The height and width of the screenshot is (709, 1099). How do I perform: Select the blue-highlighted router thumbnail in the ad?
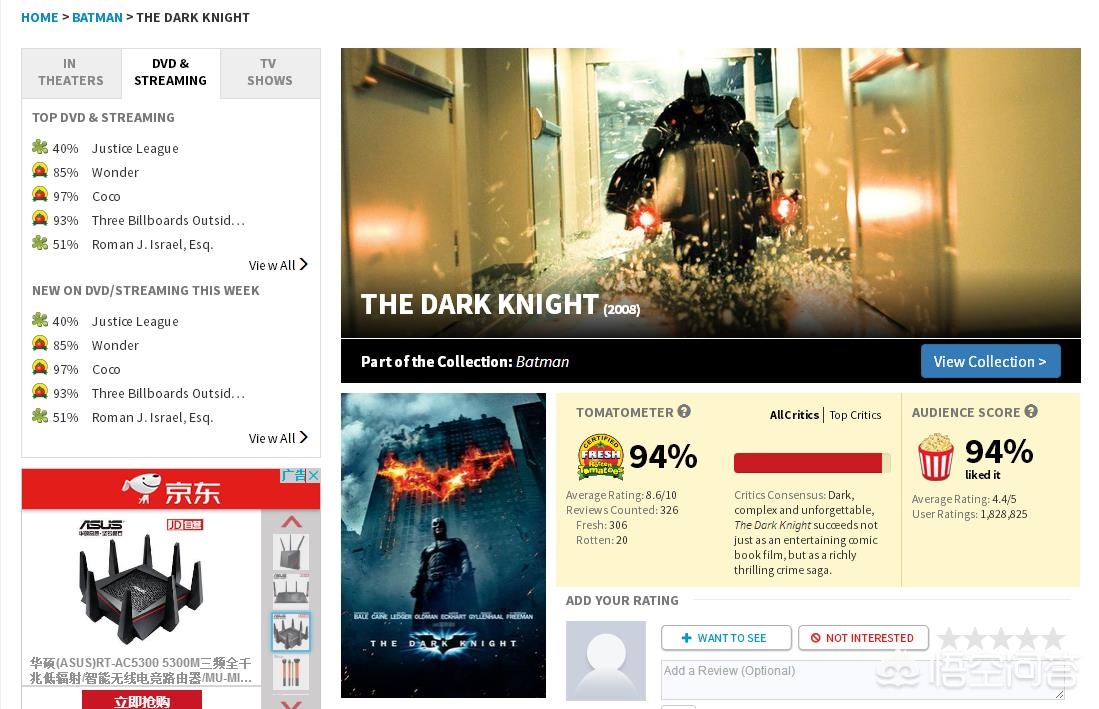[291, 631]
